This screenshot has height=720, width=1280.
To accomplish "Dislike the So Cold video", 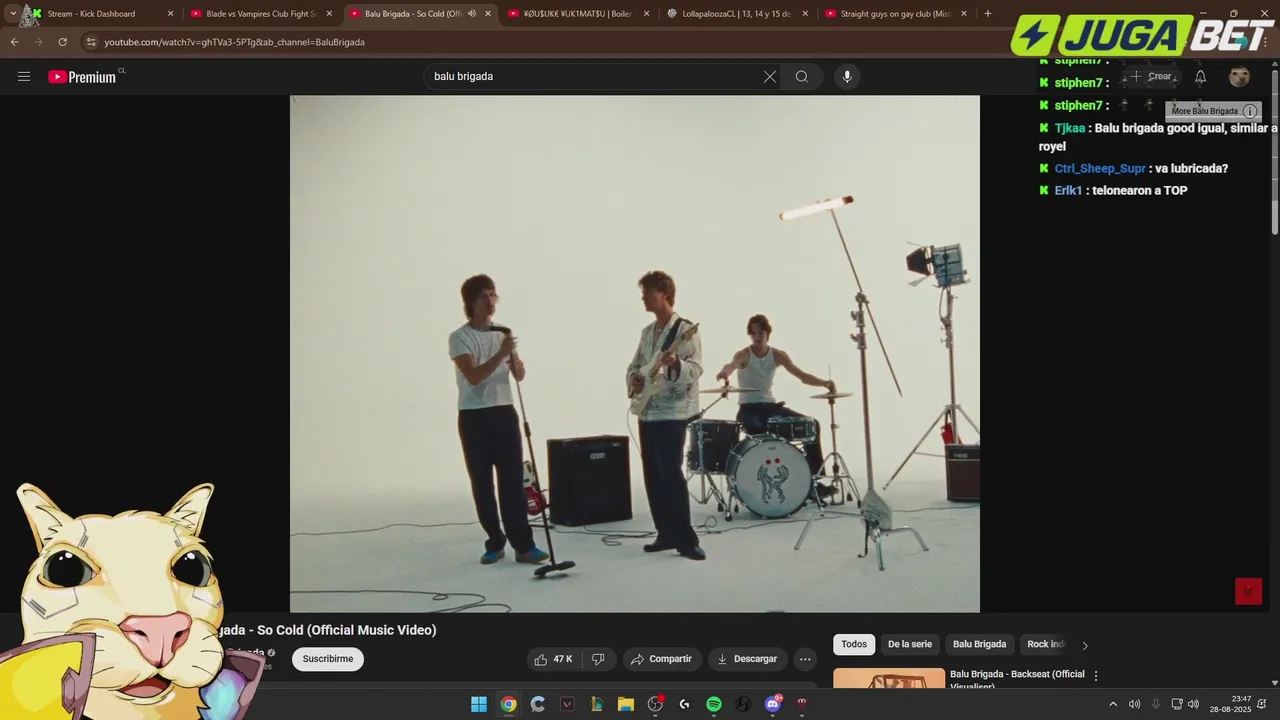I will click(598, 659).
